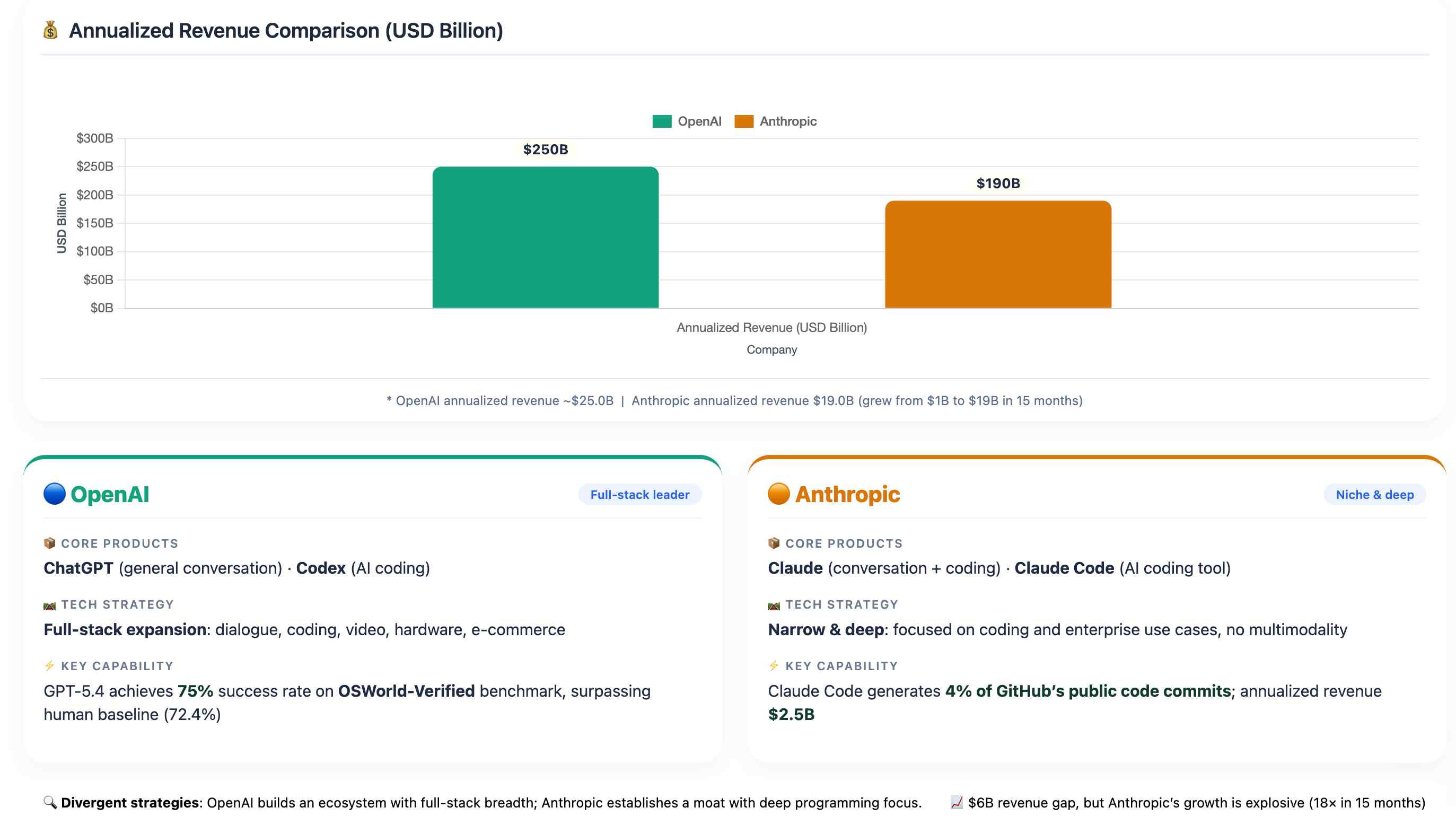Click the orange Anthropic legend color box
This screenshot has width=1456, height=825.
743,121
